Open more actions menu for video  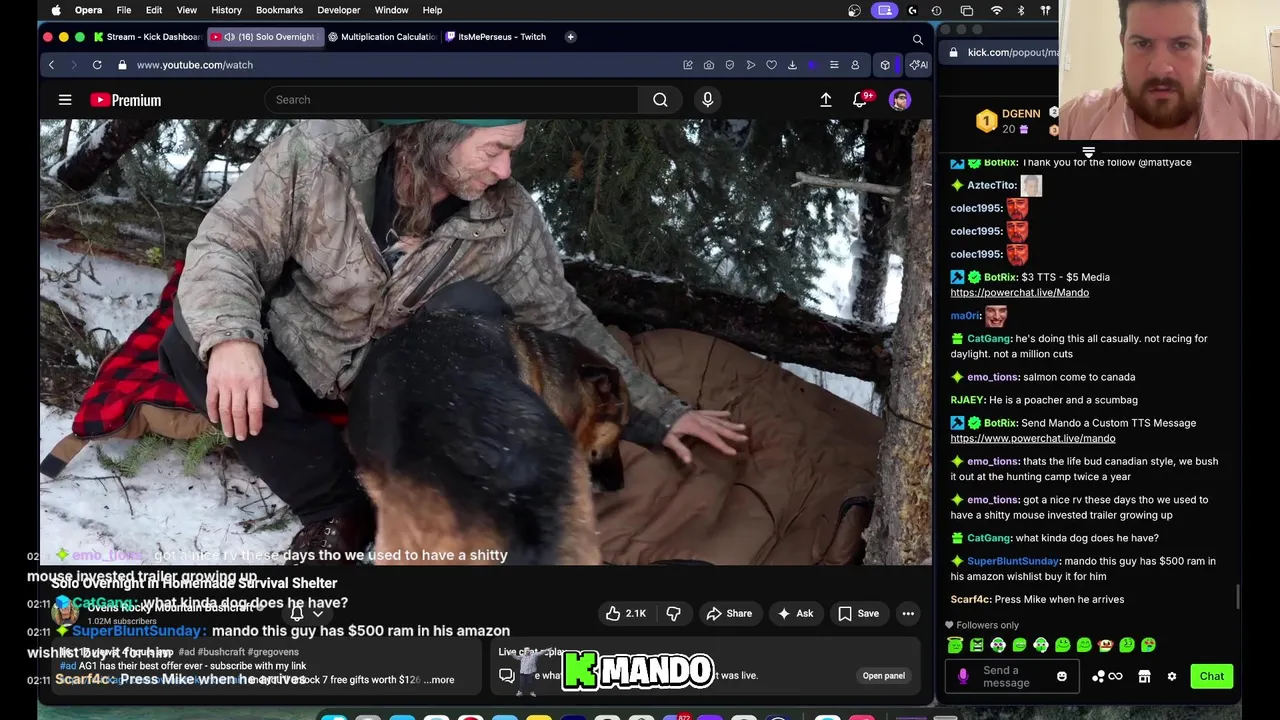click(x=908, y=614)
